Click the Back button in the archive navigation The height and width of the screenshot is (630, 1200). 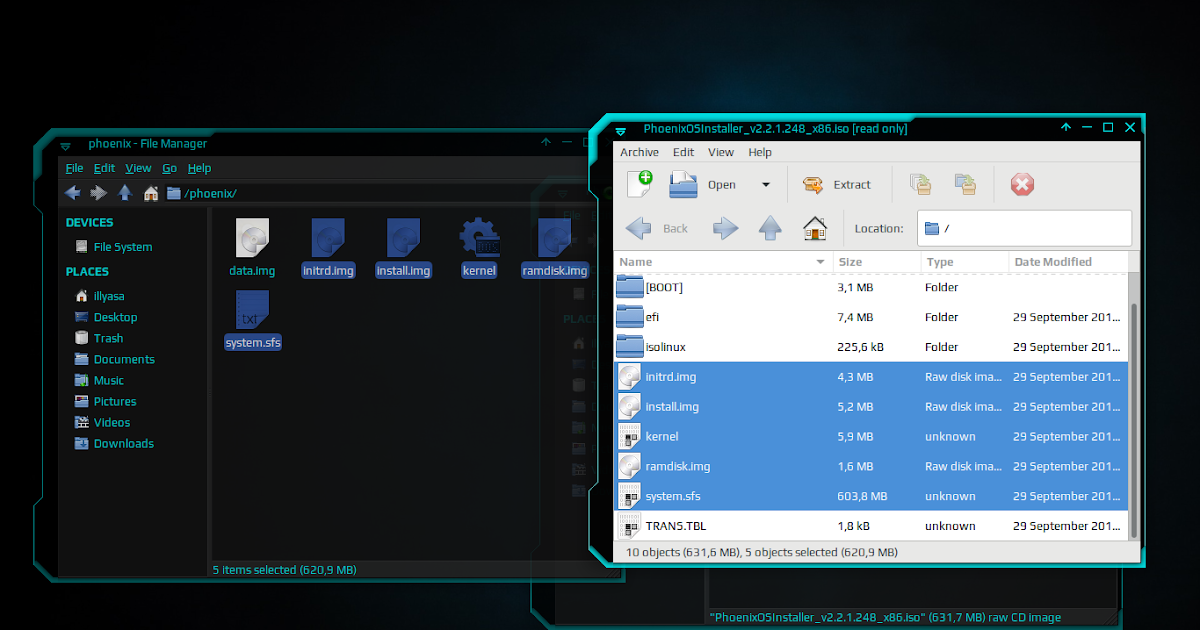658,228
